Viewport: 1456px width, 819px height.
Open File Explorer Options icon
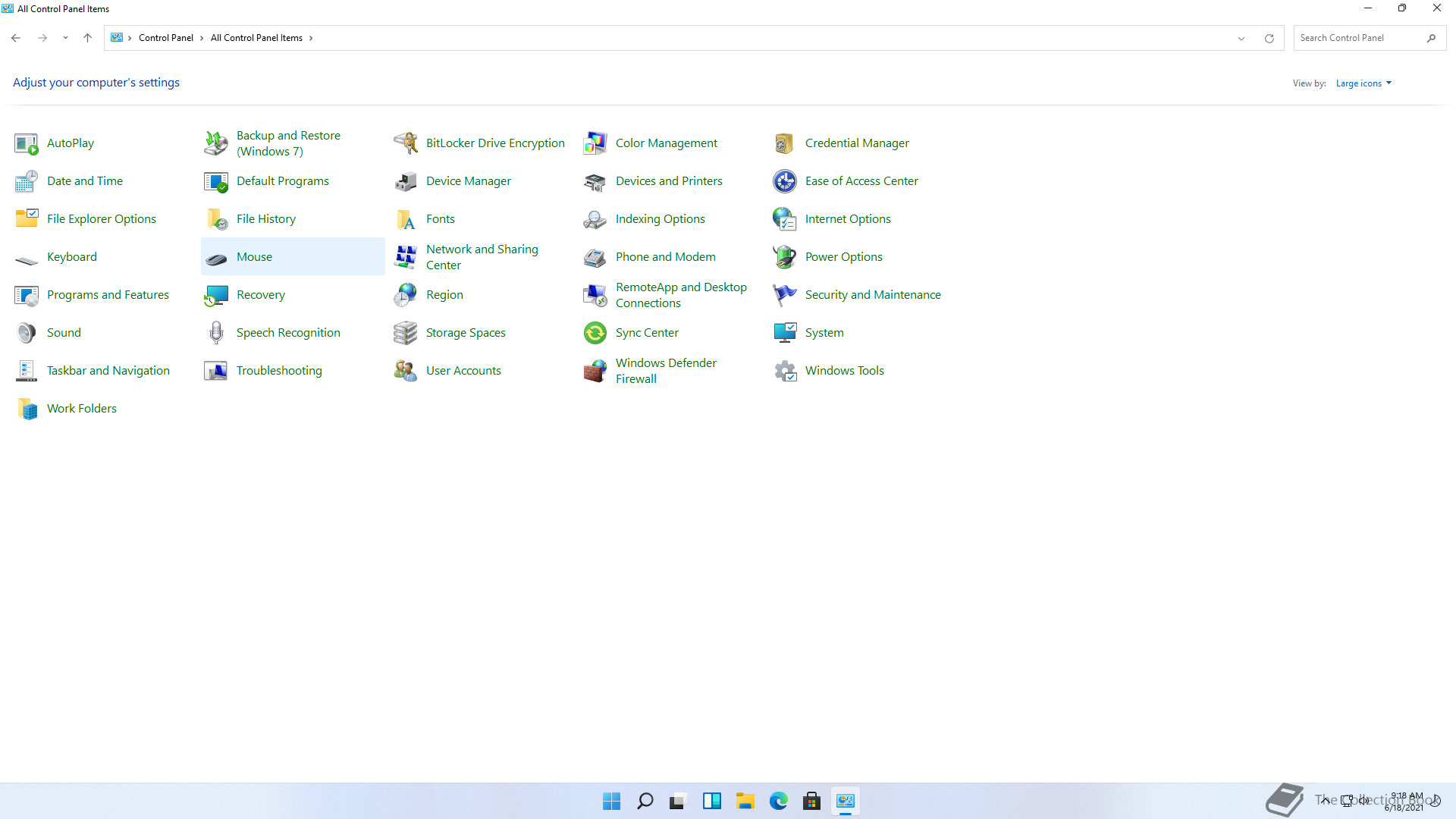[27, 219]
